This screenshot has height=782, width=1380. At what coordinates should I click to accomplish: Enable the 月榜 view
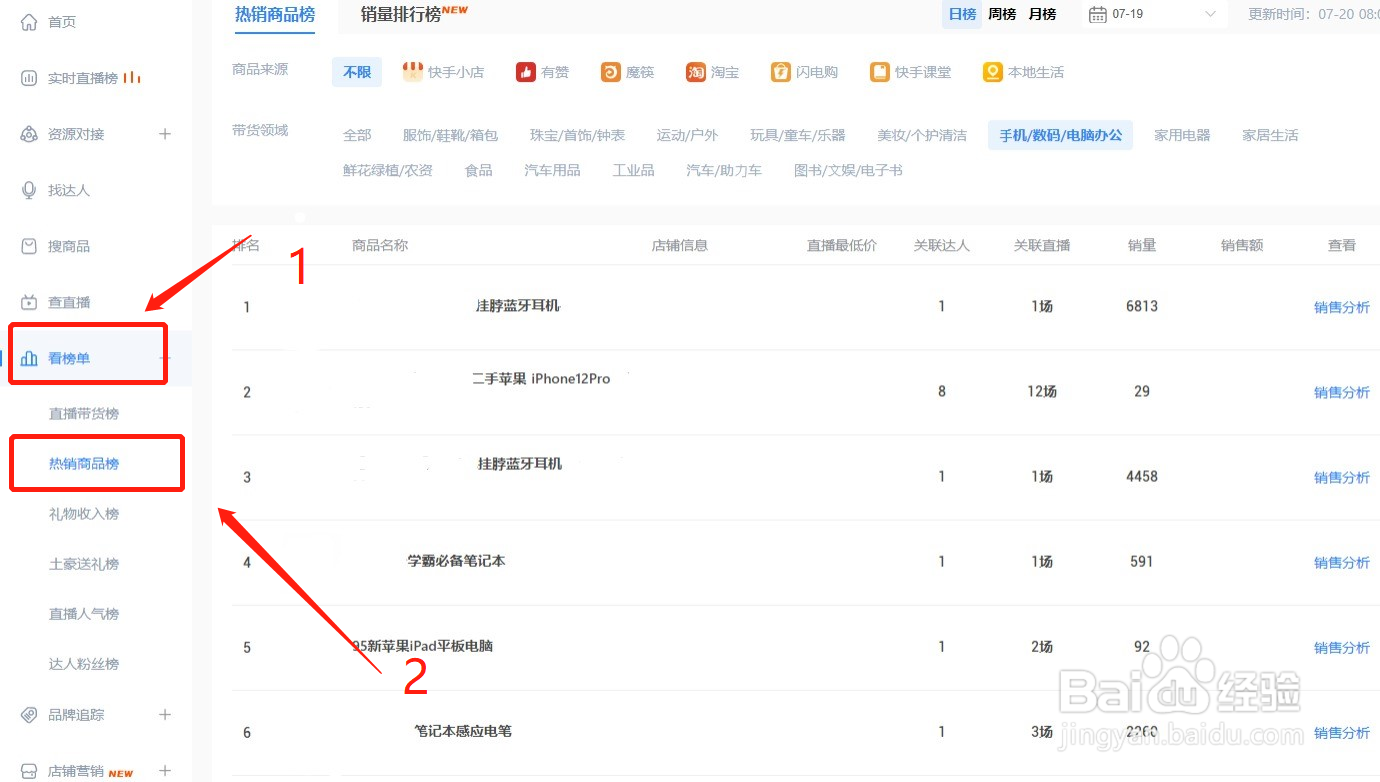(1042, 14)
